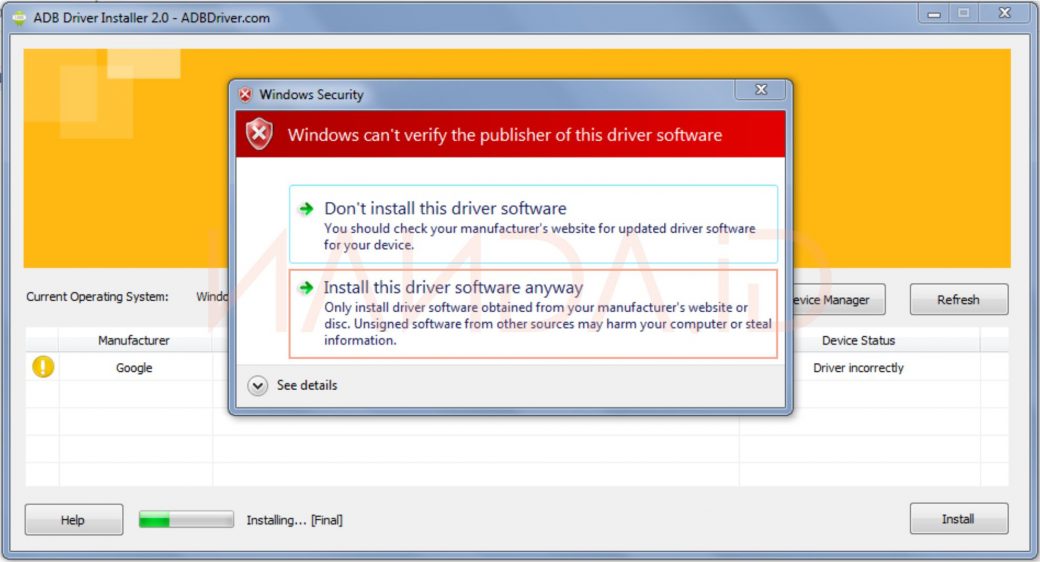The image size is (1040, 562).
Task: Click the Install button at bottom right
Action: coord(958,519)
